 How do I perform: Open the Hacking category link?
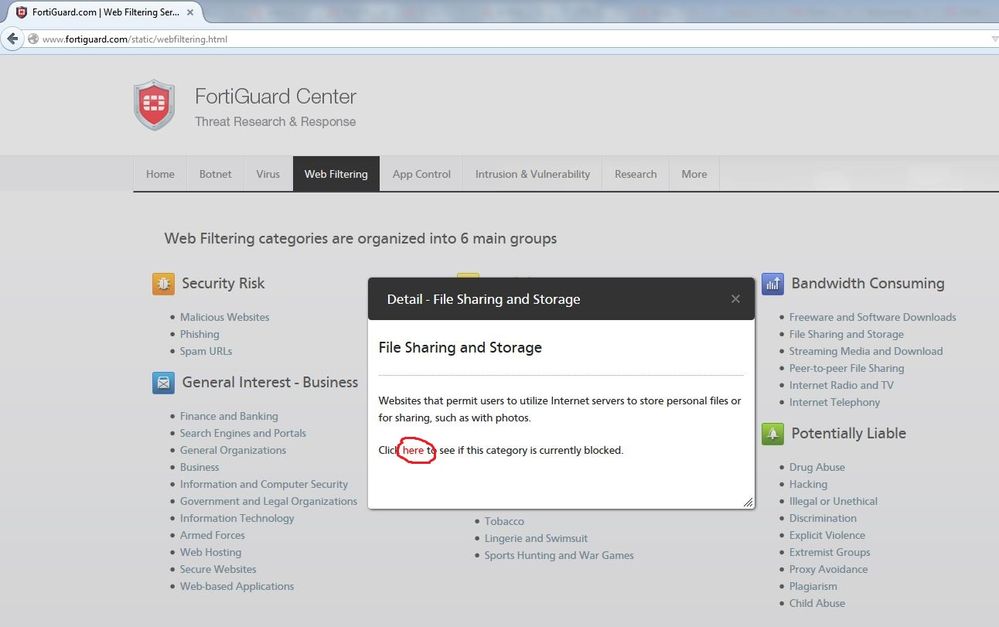coord(808,484)
